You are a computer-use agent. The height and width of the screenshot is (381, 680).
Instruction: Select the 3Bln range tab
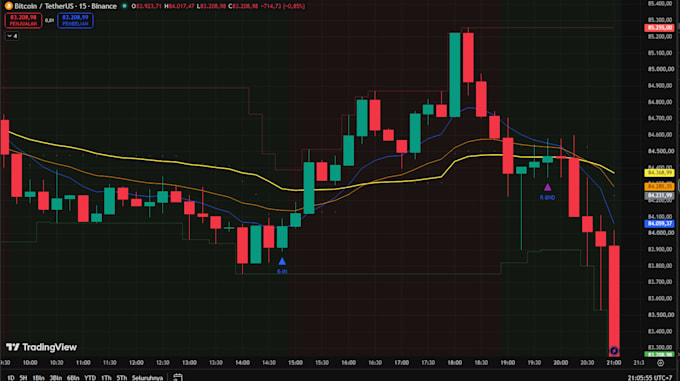(x=56, y=378)
